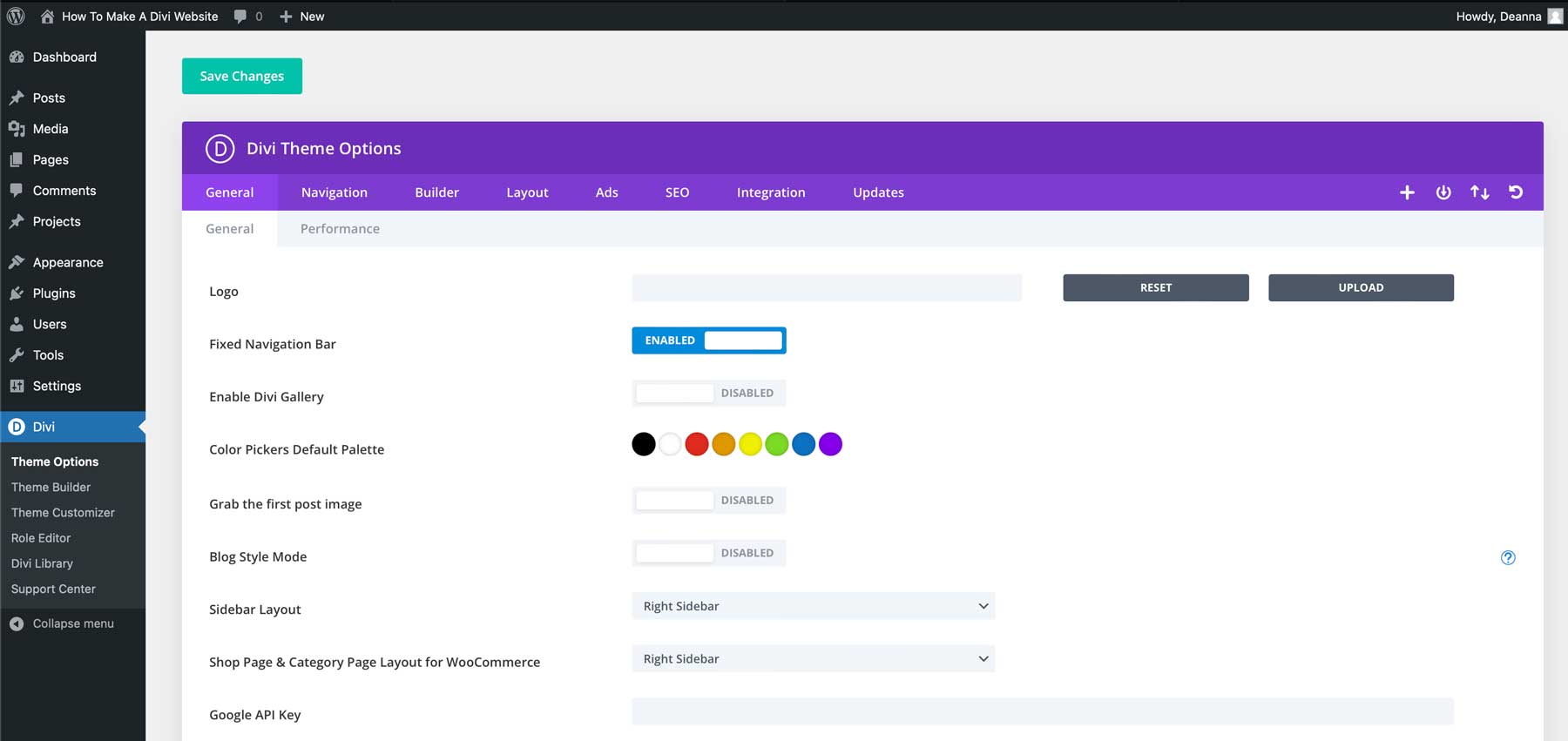Click the import/export arrows icon

coord(1479,192)
